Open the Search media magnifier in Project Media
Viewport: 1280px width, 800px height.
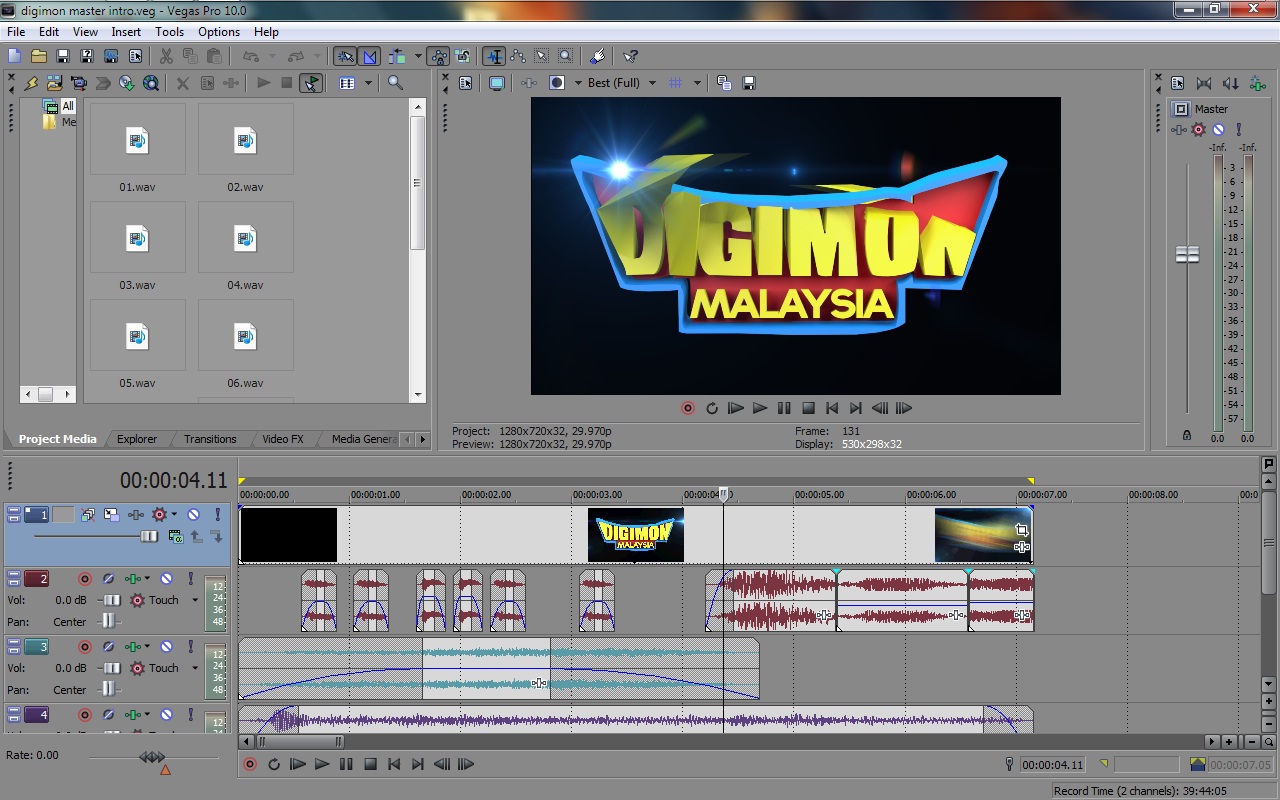pyautogui.click(x=395, y=83)
